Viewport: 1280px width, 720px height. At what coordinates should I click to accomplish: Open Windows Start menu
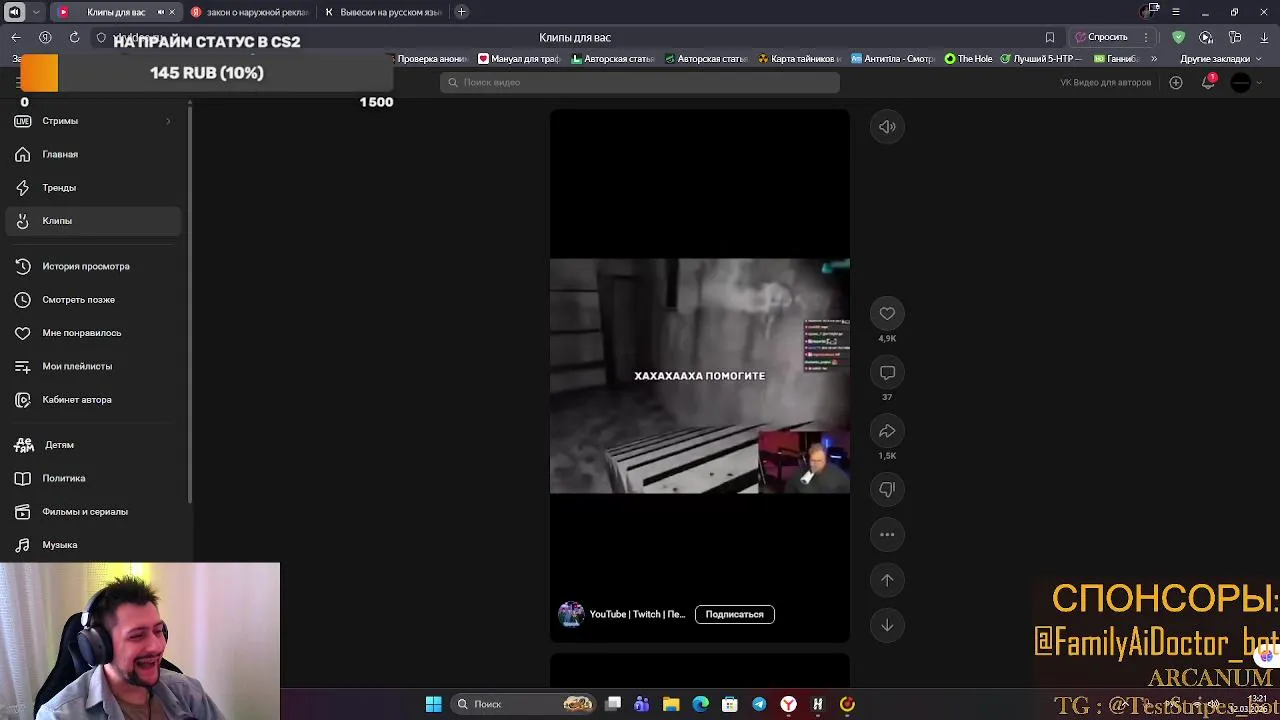[433, 704]
